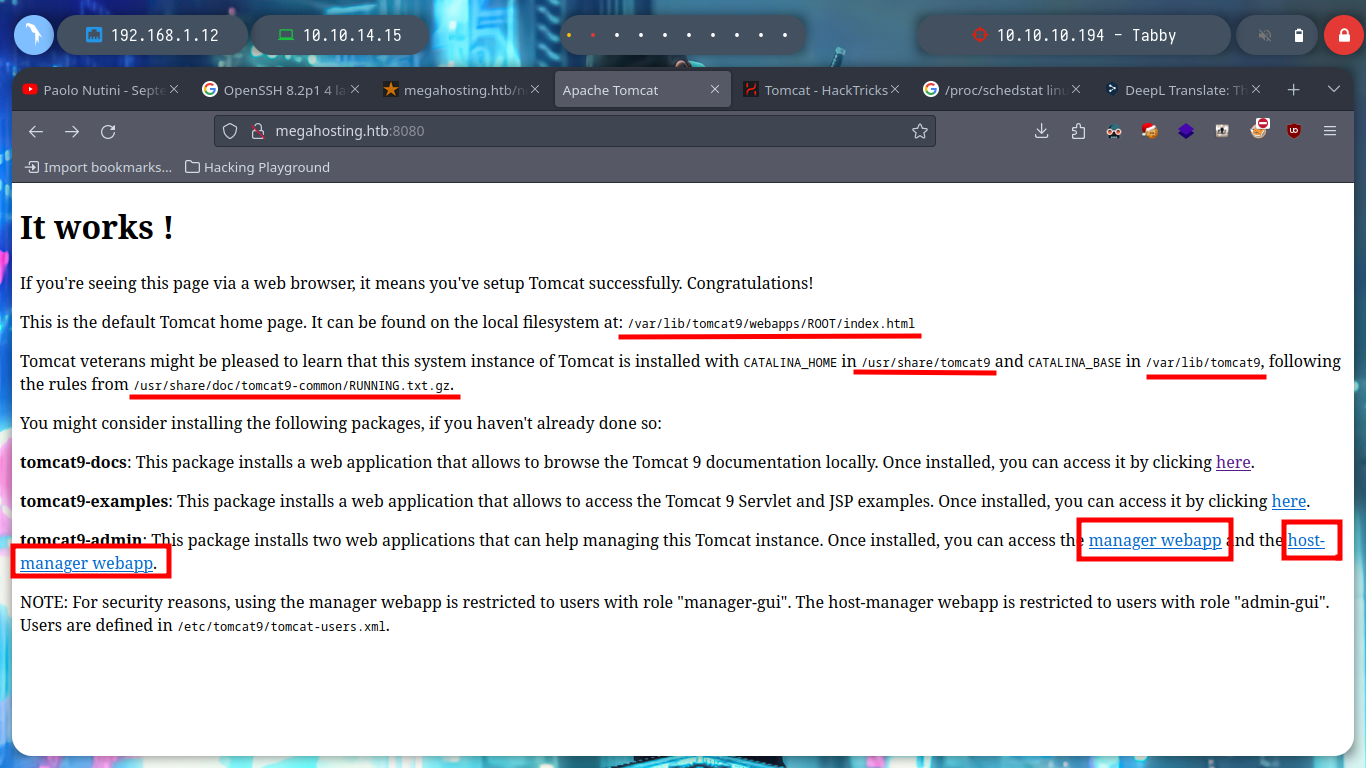Image resolution: width=1366 pixels, height=768 pixels.
Task: Open the uBlock Origin extension
Action: 1294,131
